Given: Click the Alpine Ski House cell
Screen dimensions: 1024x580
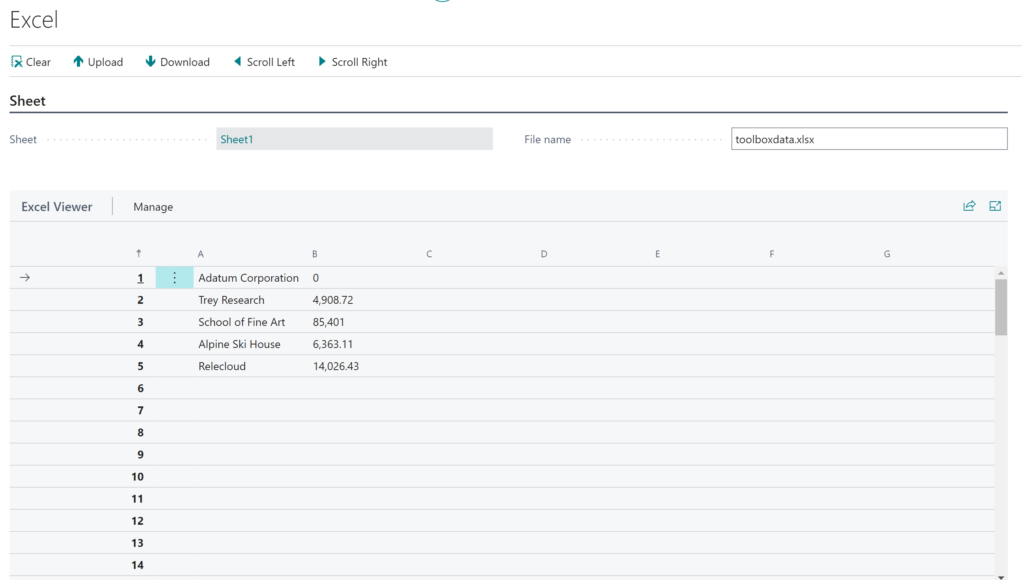Looking at the screenshot, I should [239, 345].
